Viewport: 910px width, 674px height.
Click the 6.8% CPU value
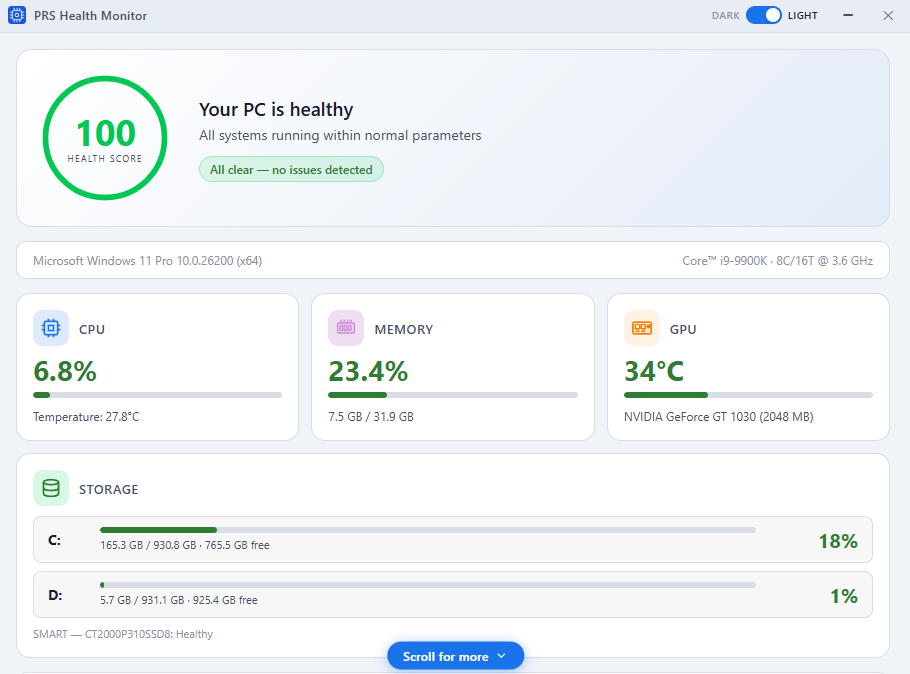click(x=65, y=372)
